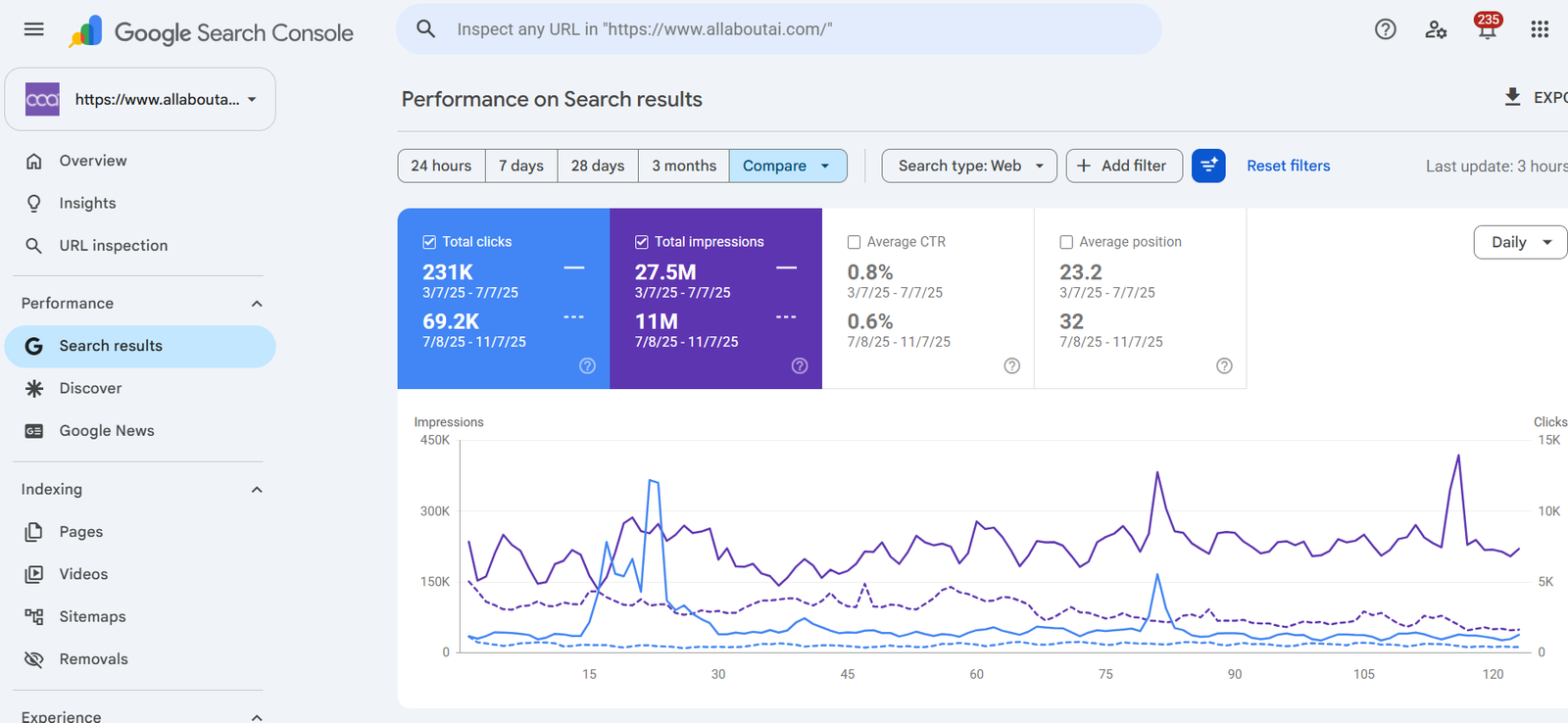Click help icon in Total clicks card
The height and width of the screenshot is (723, 1568).
click(587, 365)
